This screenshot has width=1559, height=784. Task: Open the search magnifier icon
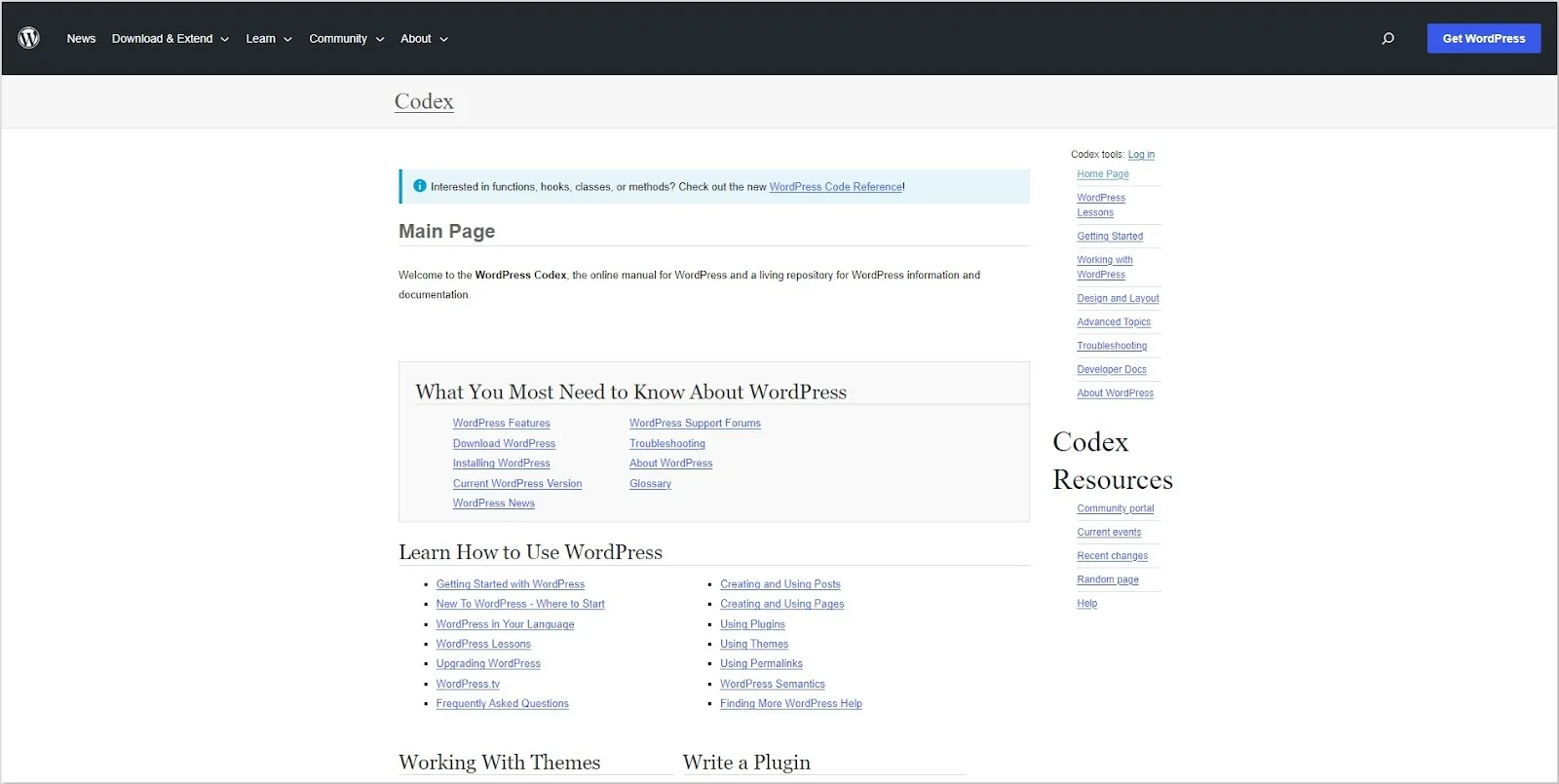[x=1388, y=39]
